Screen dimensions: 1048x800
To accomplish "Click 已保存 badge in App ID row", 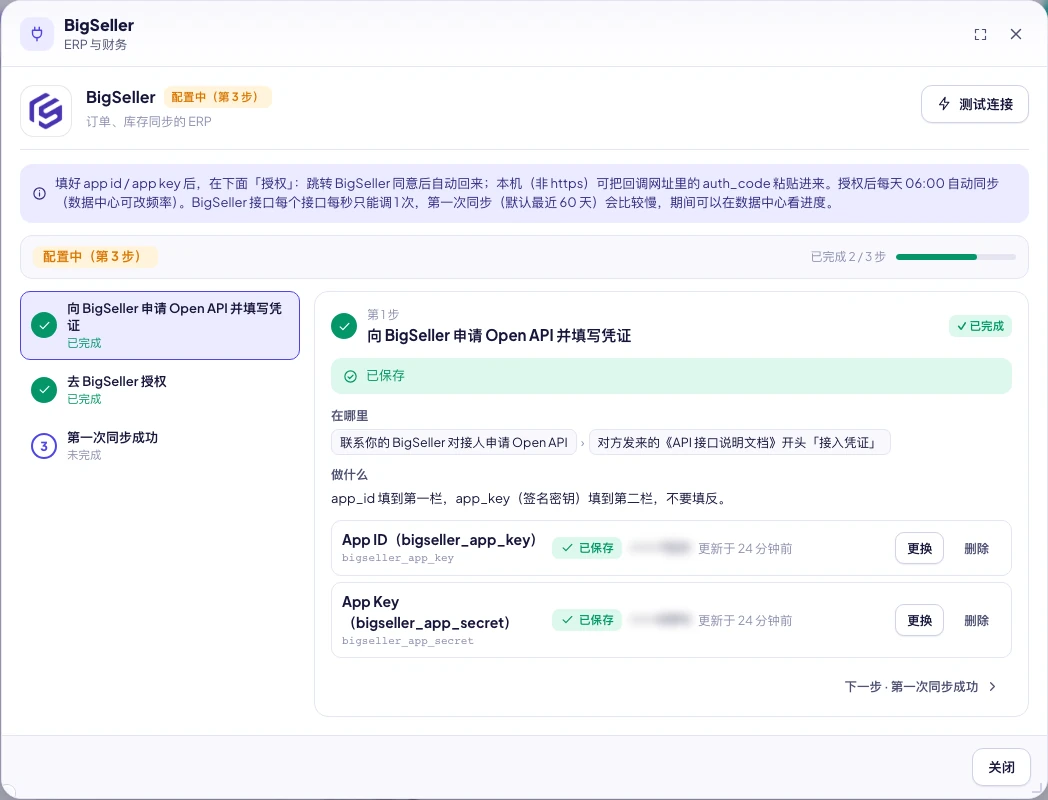I will pyautogui.click(x=587, y=548).
